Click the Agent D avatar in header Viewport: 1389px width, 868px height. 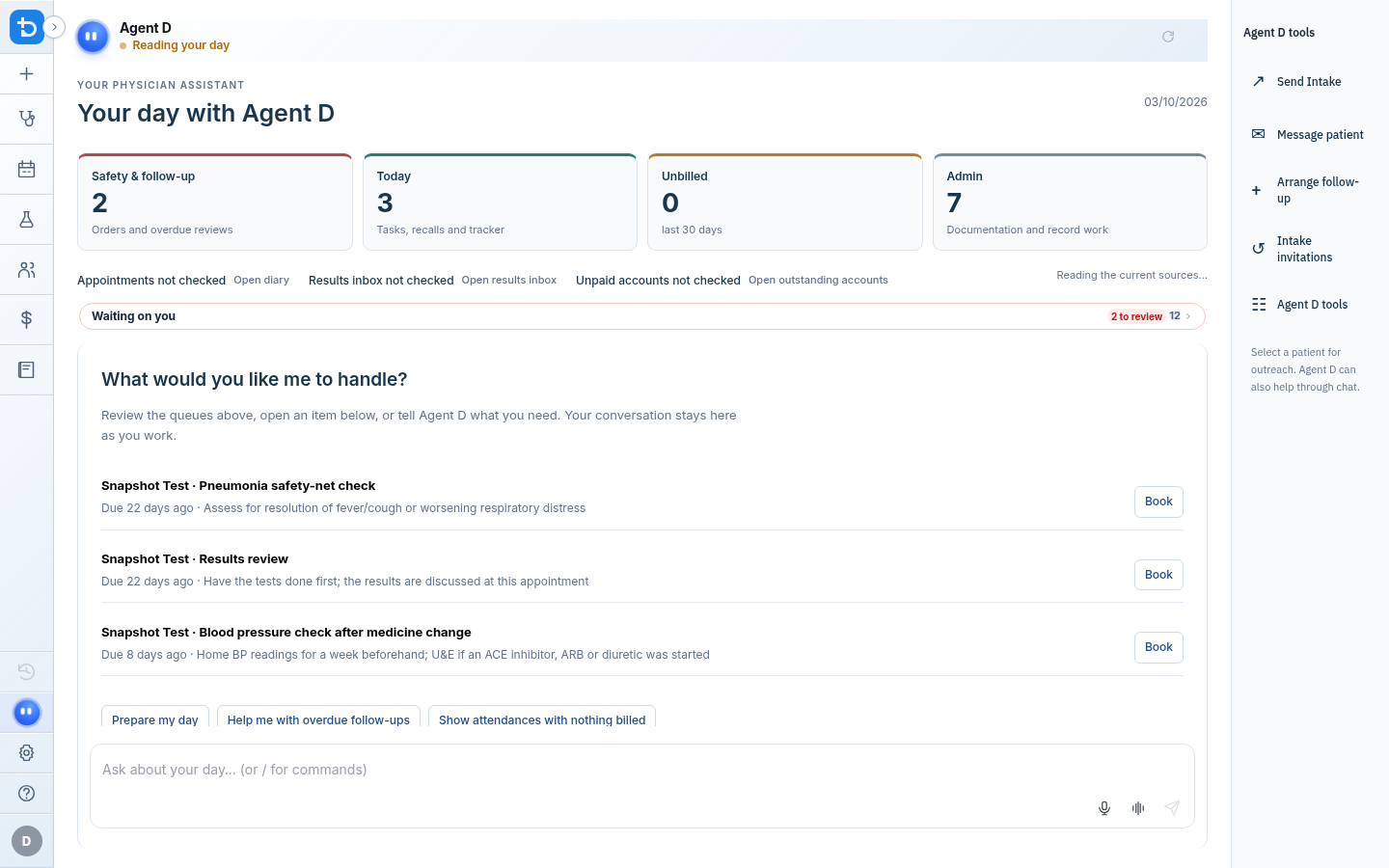[92, 37]
